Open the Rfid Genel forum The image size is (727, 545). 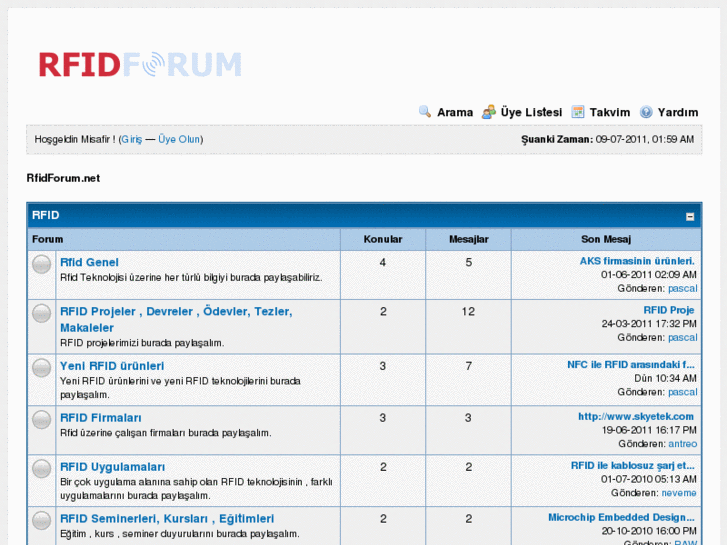coord(89,263)
